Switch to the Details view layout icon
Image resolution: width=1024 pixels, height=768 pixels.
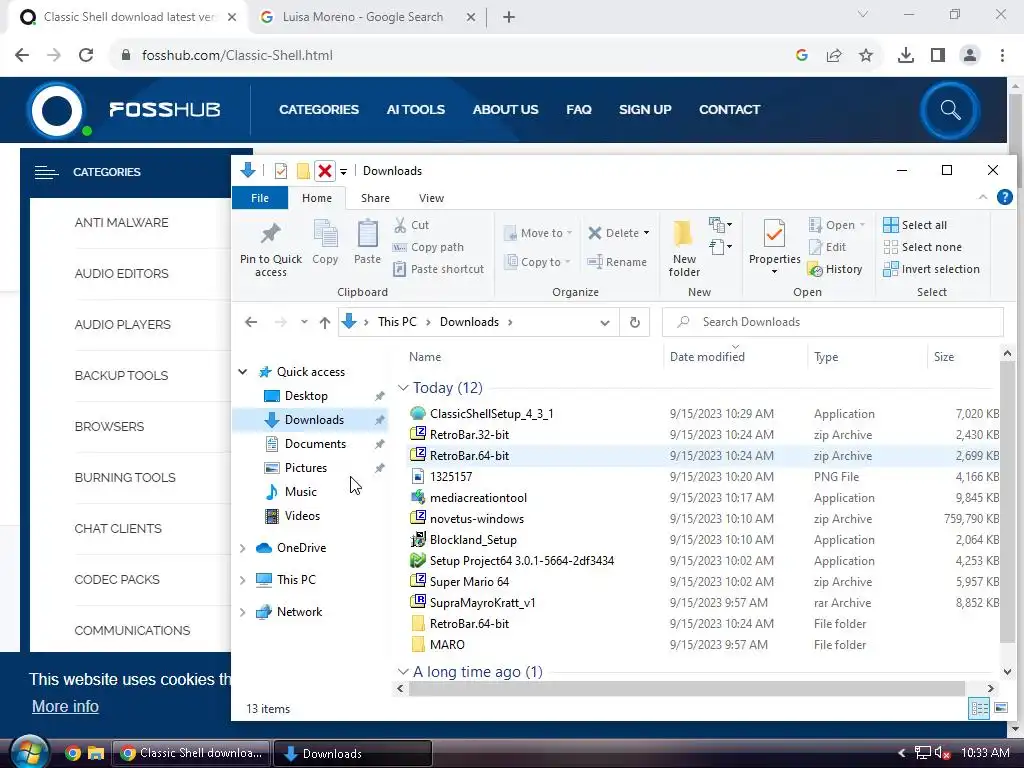point(978,708)
